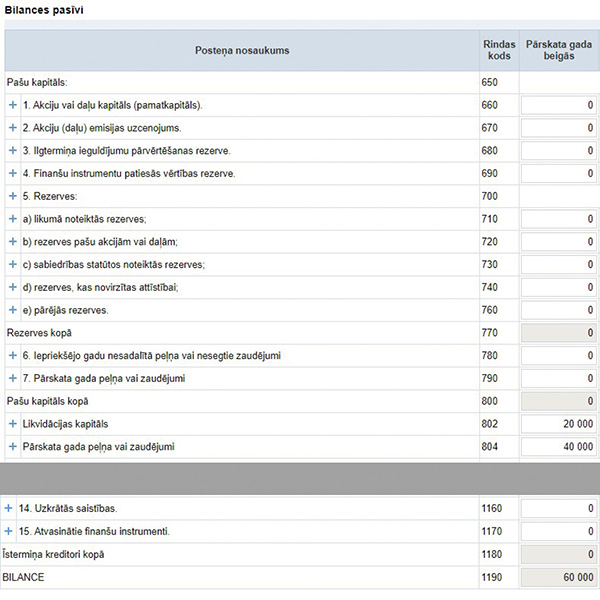The image size is (600, 600).
Task: Expand Atvasinātie finanšu instrumenti row
Action: (x=8, y=531)
